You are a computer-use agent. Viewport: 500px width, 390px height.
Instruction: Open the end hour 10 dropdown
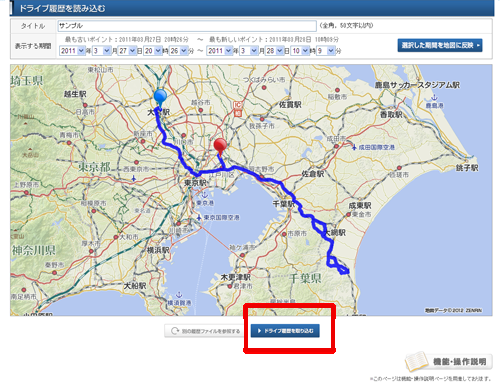tap(300, 51)
